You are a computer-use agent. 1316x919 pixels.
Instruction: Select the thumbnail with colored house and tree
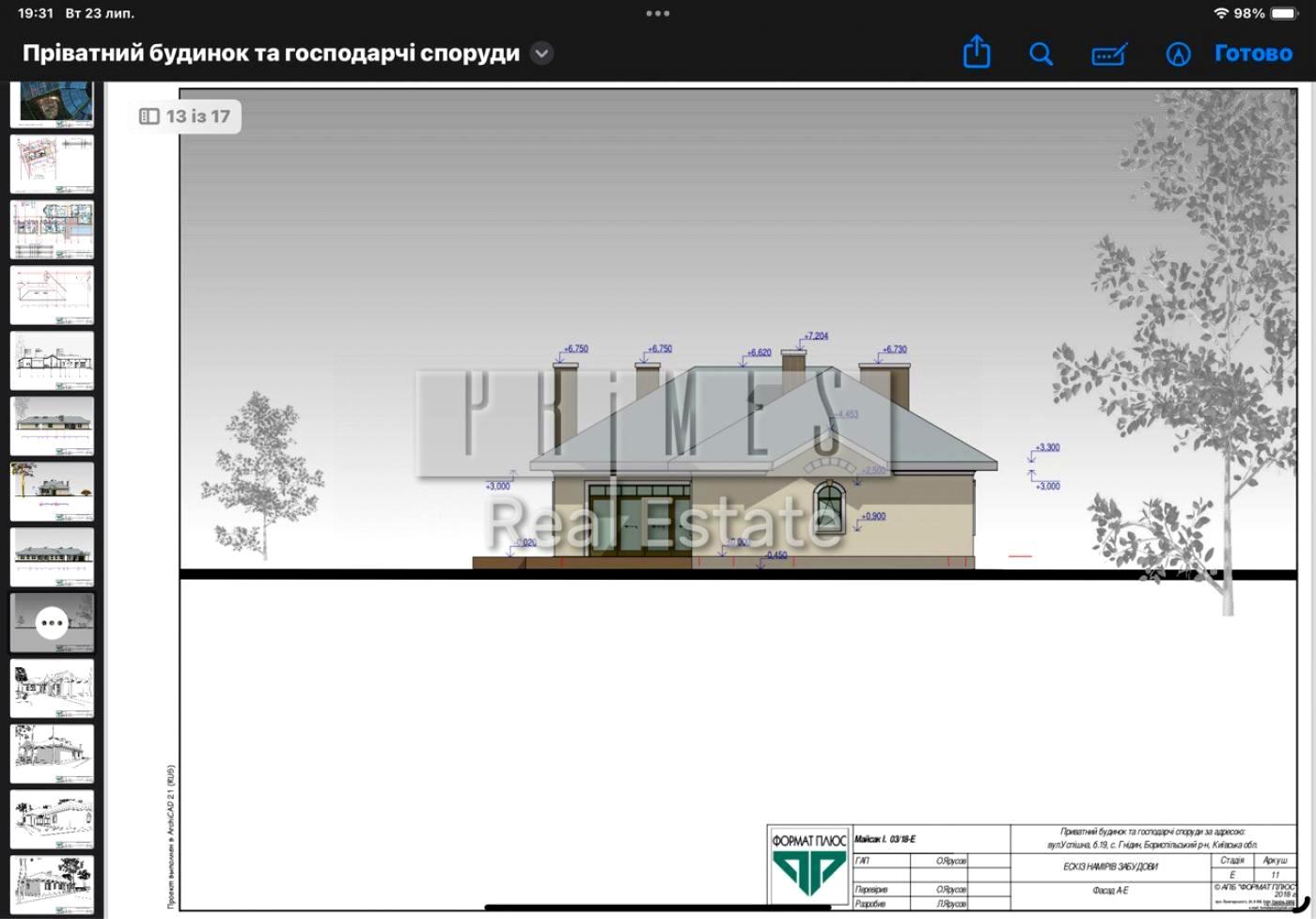point(52,491)
